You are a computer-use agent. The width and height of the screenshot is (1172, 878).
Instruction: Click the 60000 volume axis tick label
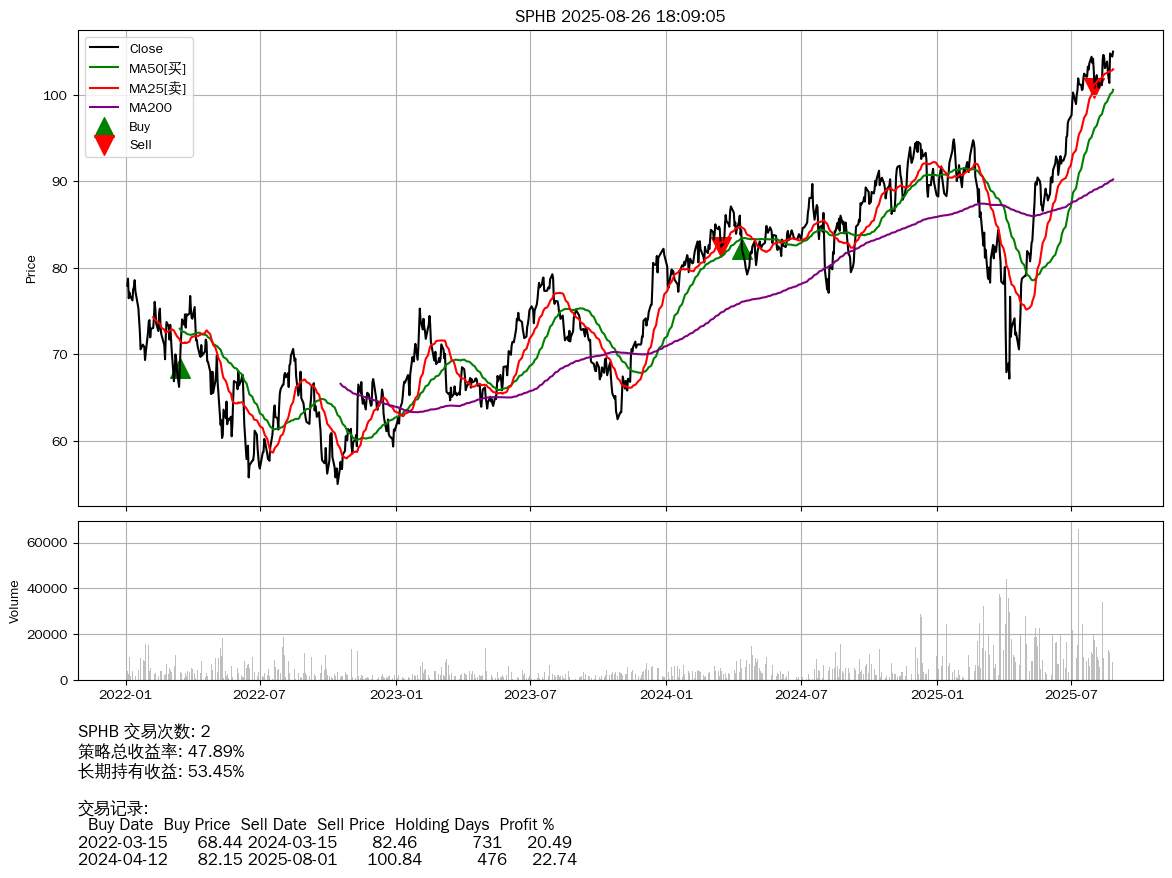[46, 543]
